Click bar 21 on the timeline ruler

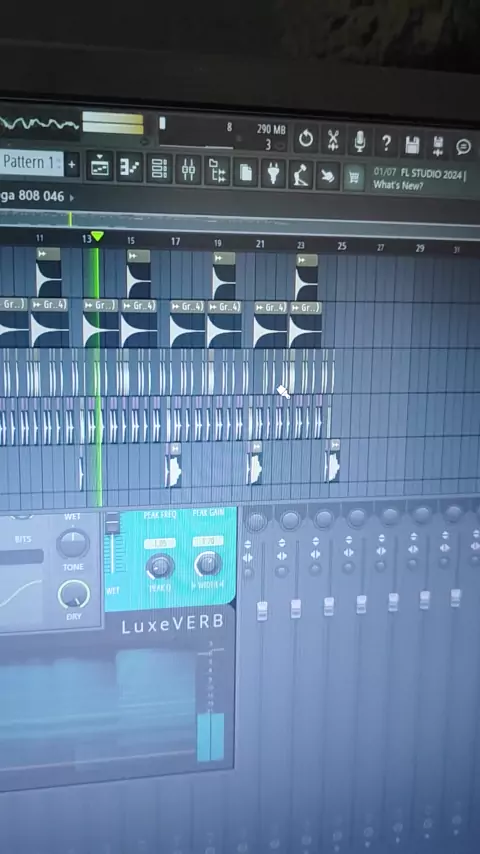coord(260,244)
